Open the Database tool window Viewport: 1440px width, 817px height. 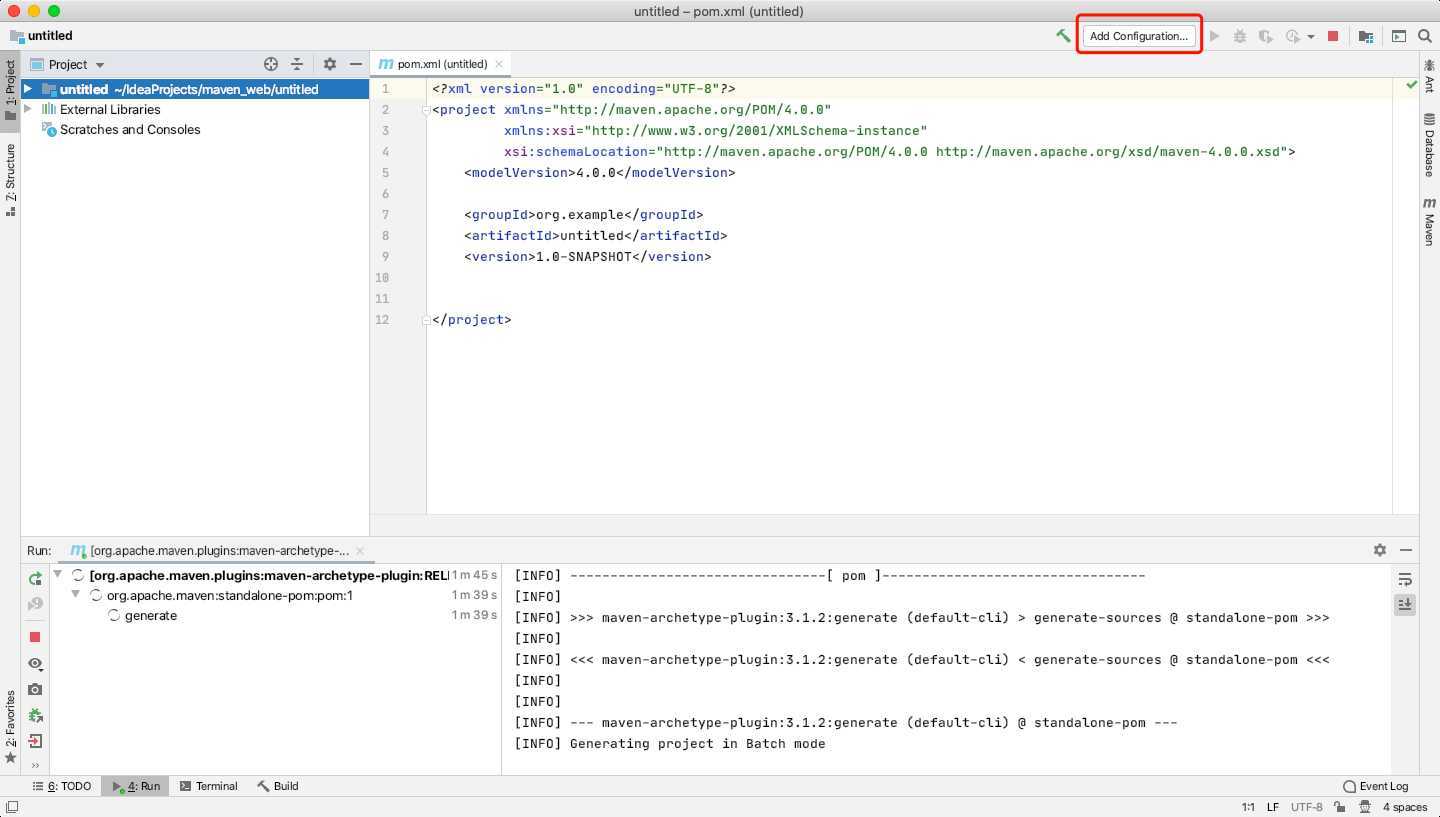pyautogui.click(x=1429, y=145)
